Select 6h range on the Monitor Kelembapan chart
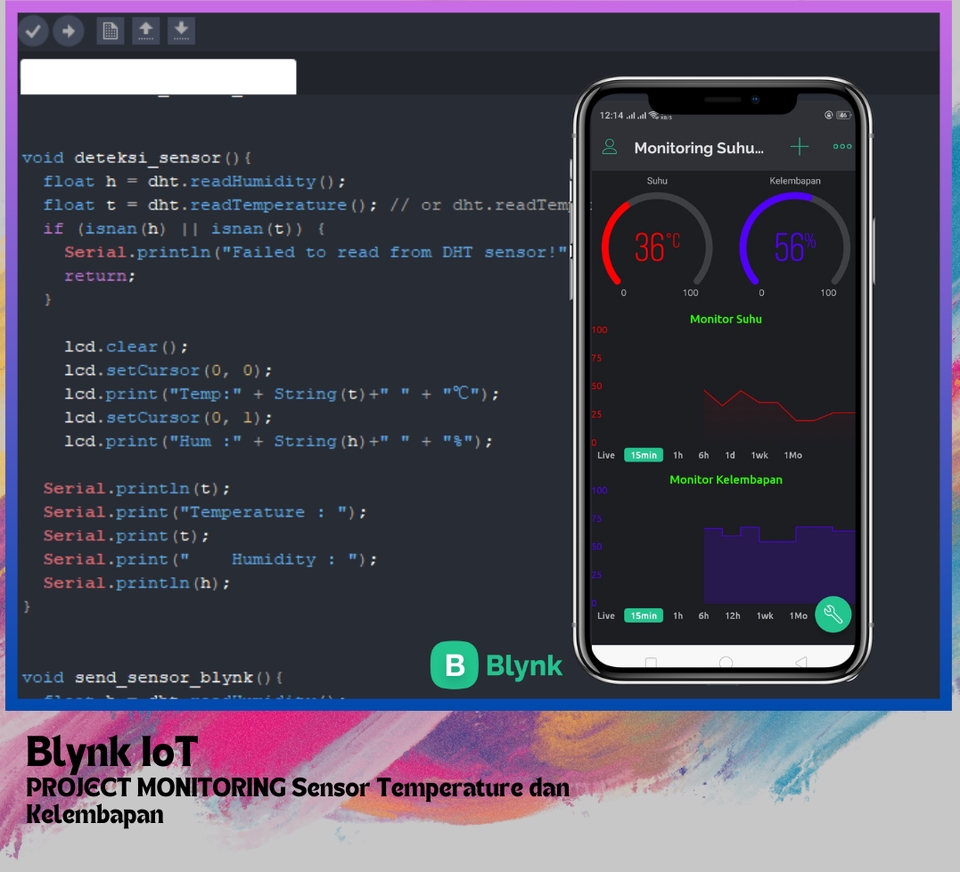 (x=703, y=615)
